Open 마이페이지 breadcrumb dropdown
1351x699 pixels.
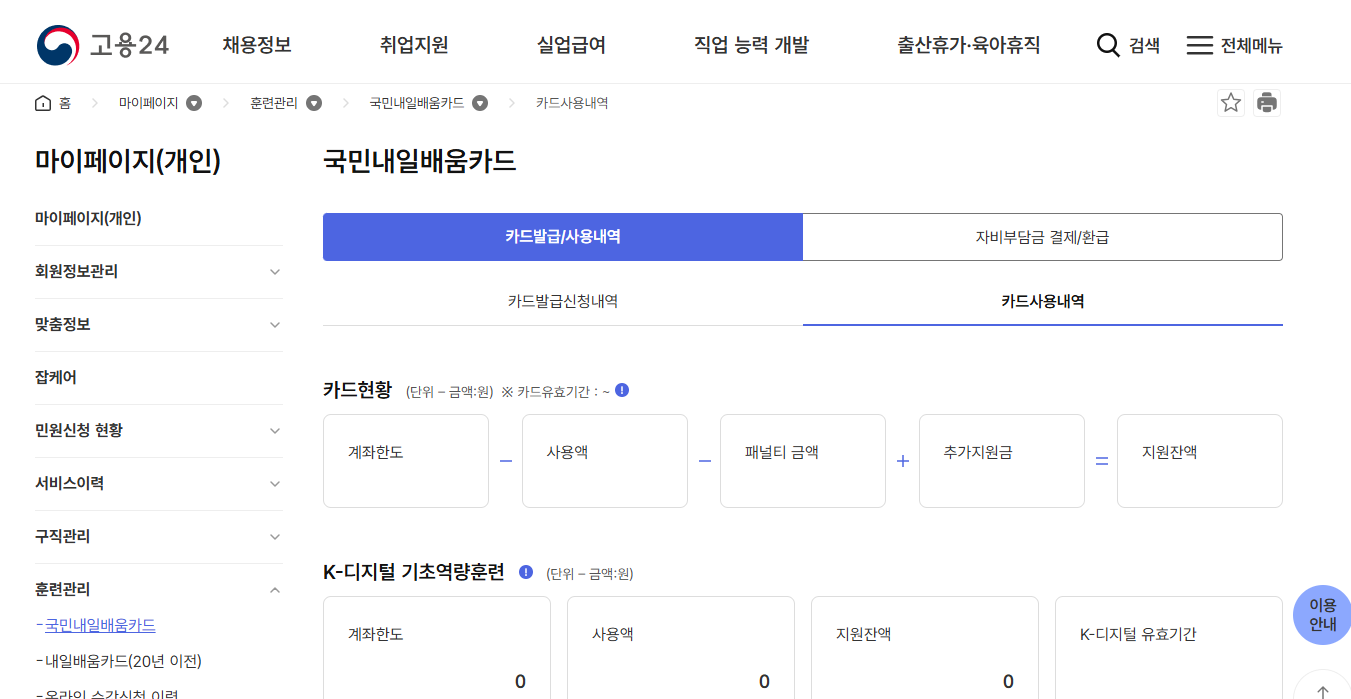click(x=195, y=103)
